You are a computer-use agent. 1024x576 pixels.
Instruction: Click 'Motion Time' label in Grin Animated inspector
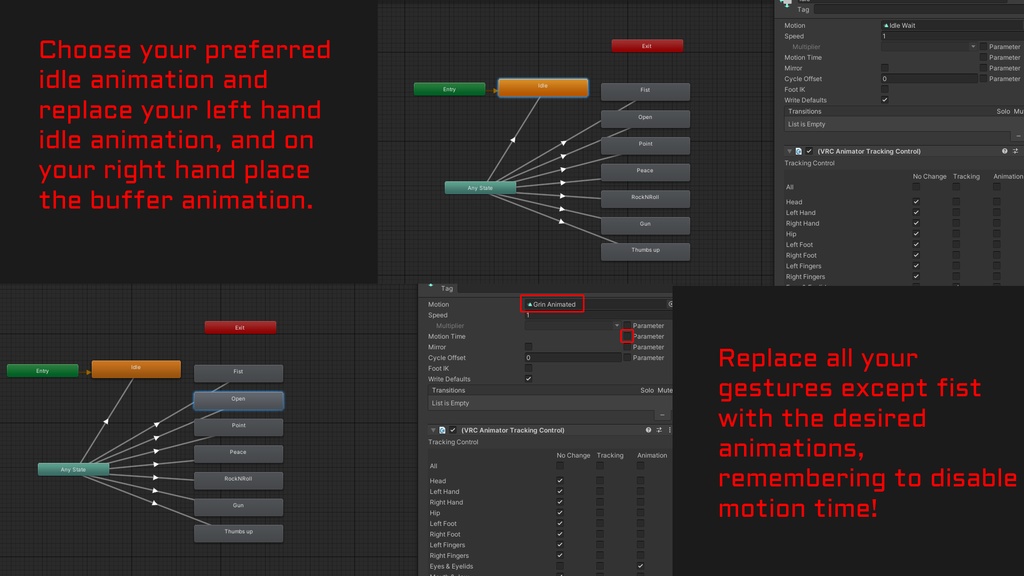pos(447,336)
